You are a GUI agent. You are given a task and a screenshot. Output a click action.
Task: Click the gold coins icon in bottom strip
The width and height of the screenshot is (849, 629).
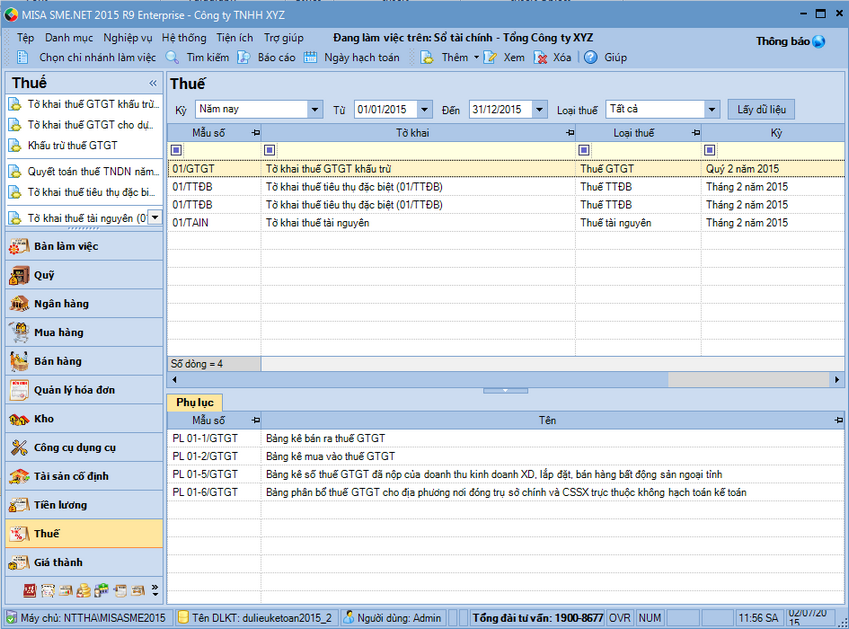(x=83, y=591)
